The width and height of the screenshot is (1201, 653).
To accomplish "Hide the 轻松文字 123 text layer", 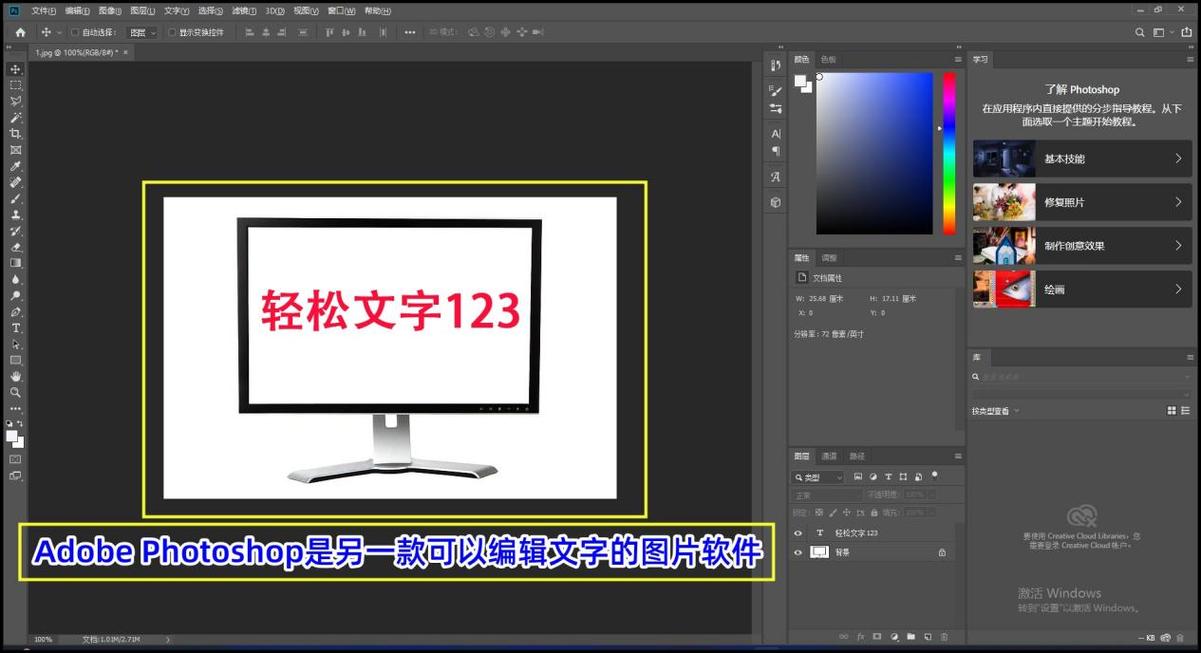I will tap(798, 533).
